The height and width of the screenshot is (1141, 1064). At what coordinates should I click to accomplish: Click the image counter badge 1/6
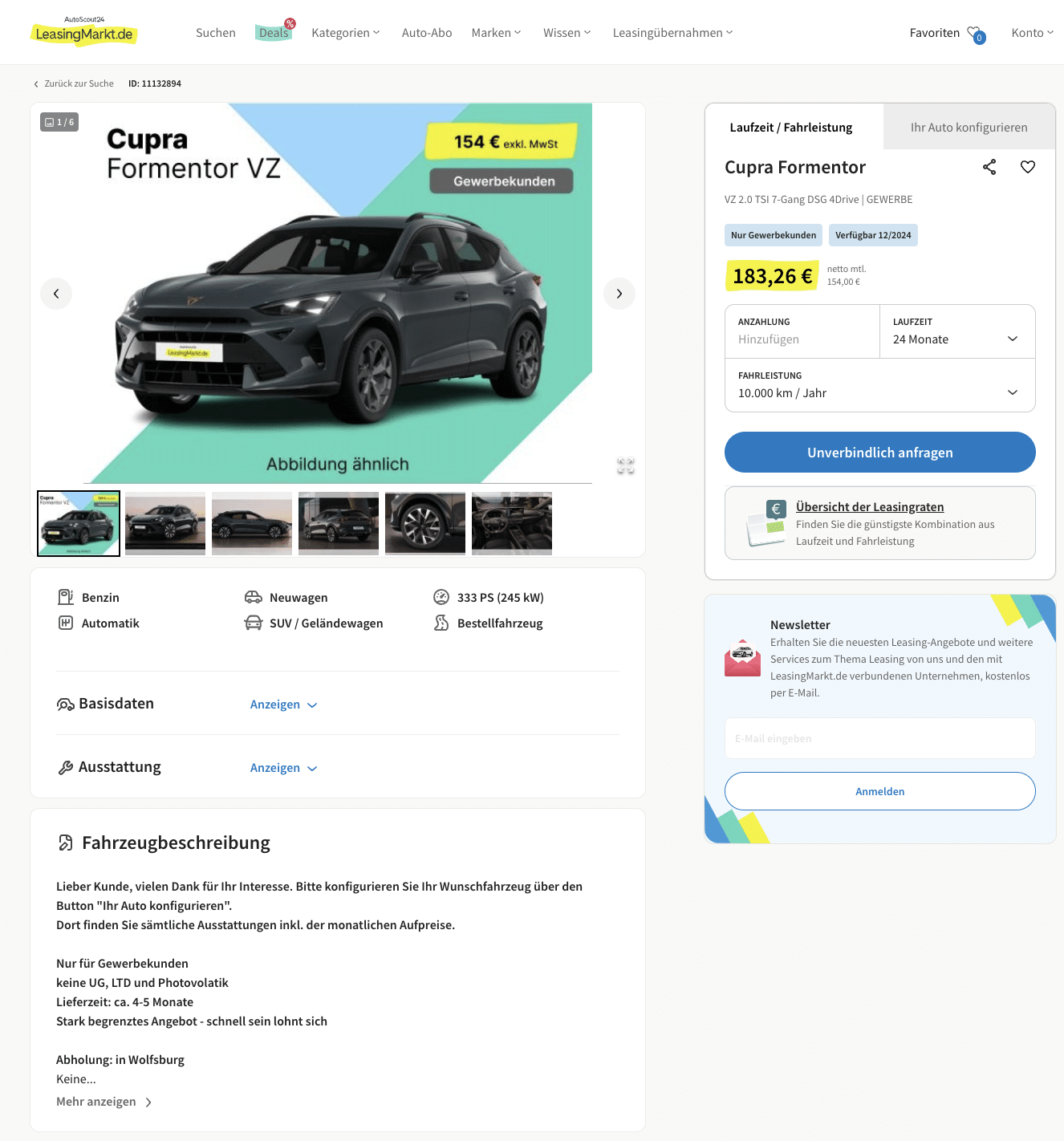click(59, 122)
